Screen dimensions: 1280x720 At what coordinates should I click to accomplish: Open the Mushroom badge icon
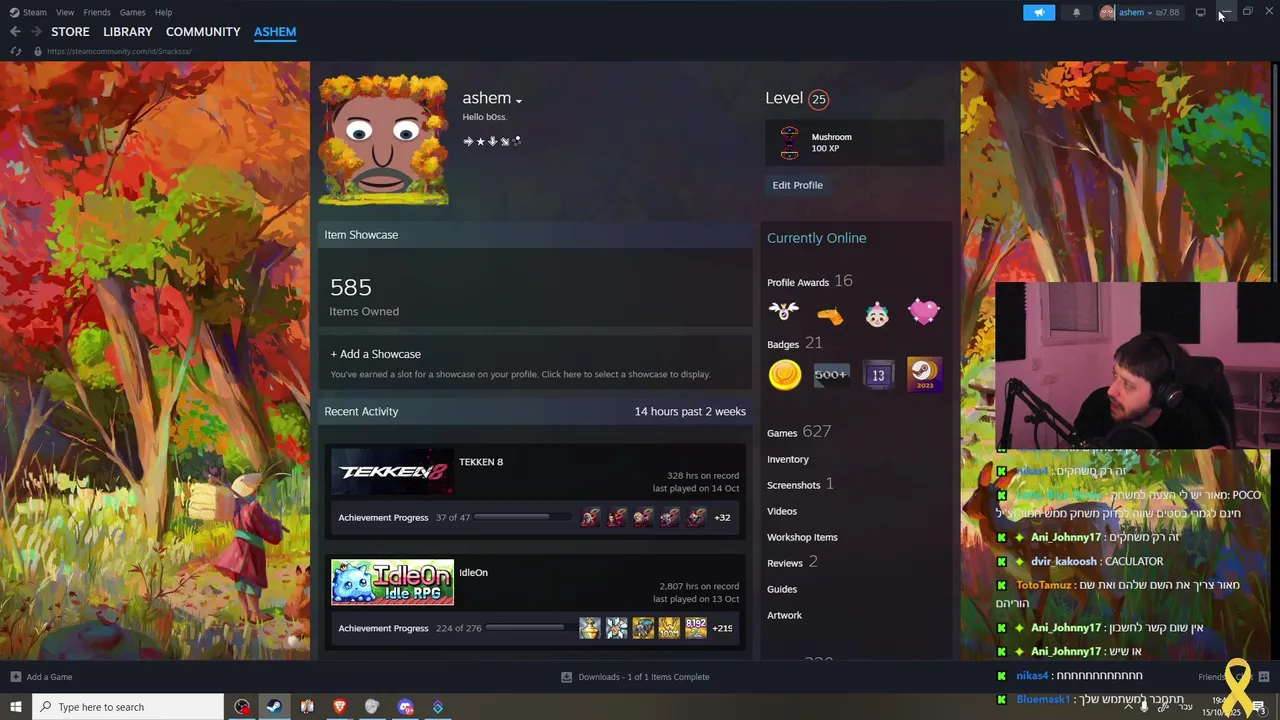coord(789,143)
